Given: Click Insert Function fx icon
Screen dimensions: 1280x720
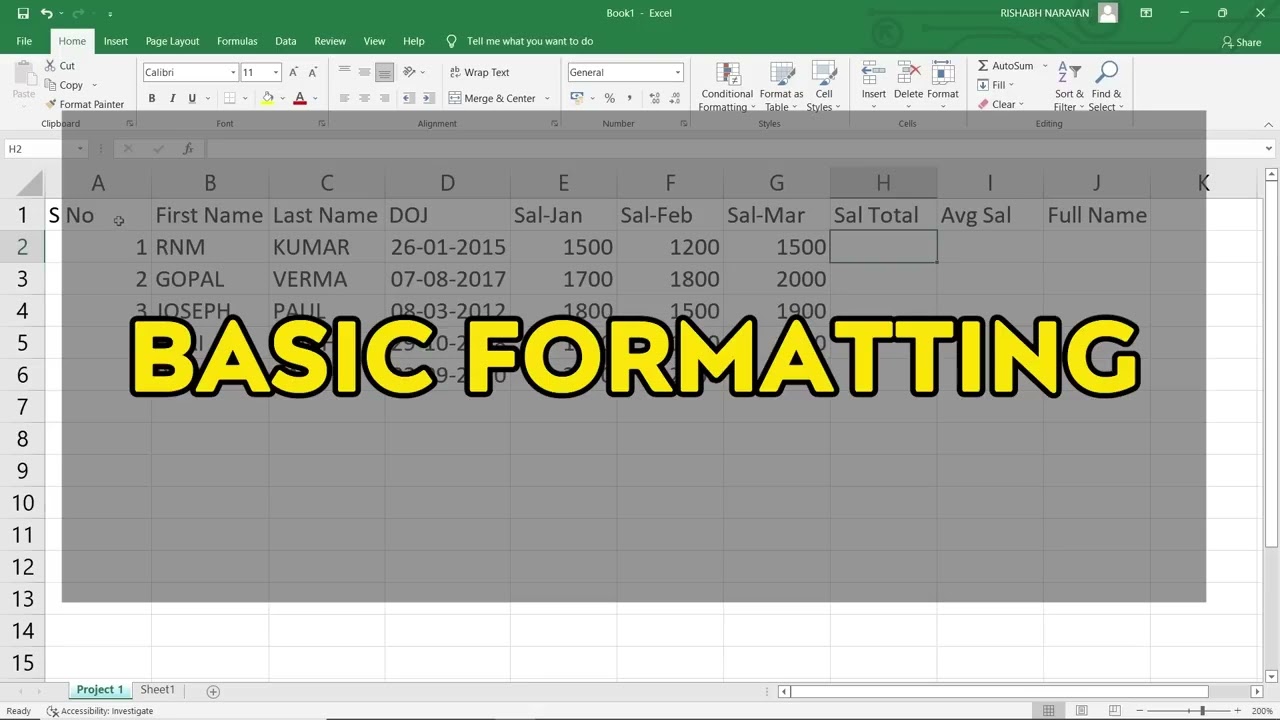Looking at the screenshot, I should tap(187, 149).
